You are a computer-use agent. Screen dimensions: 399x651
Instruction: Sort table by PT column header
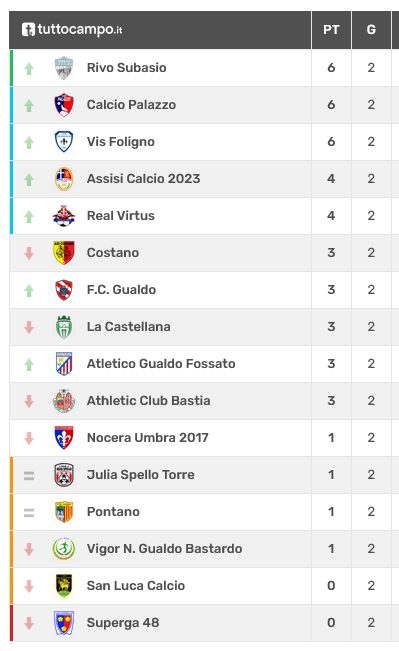coord(331,29)
